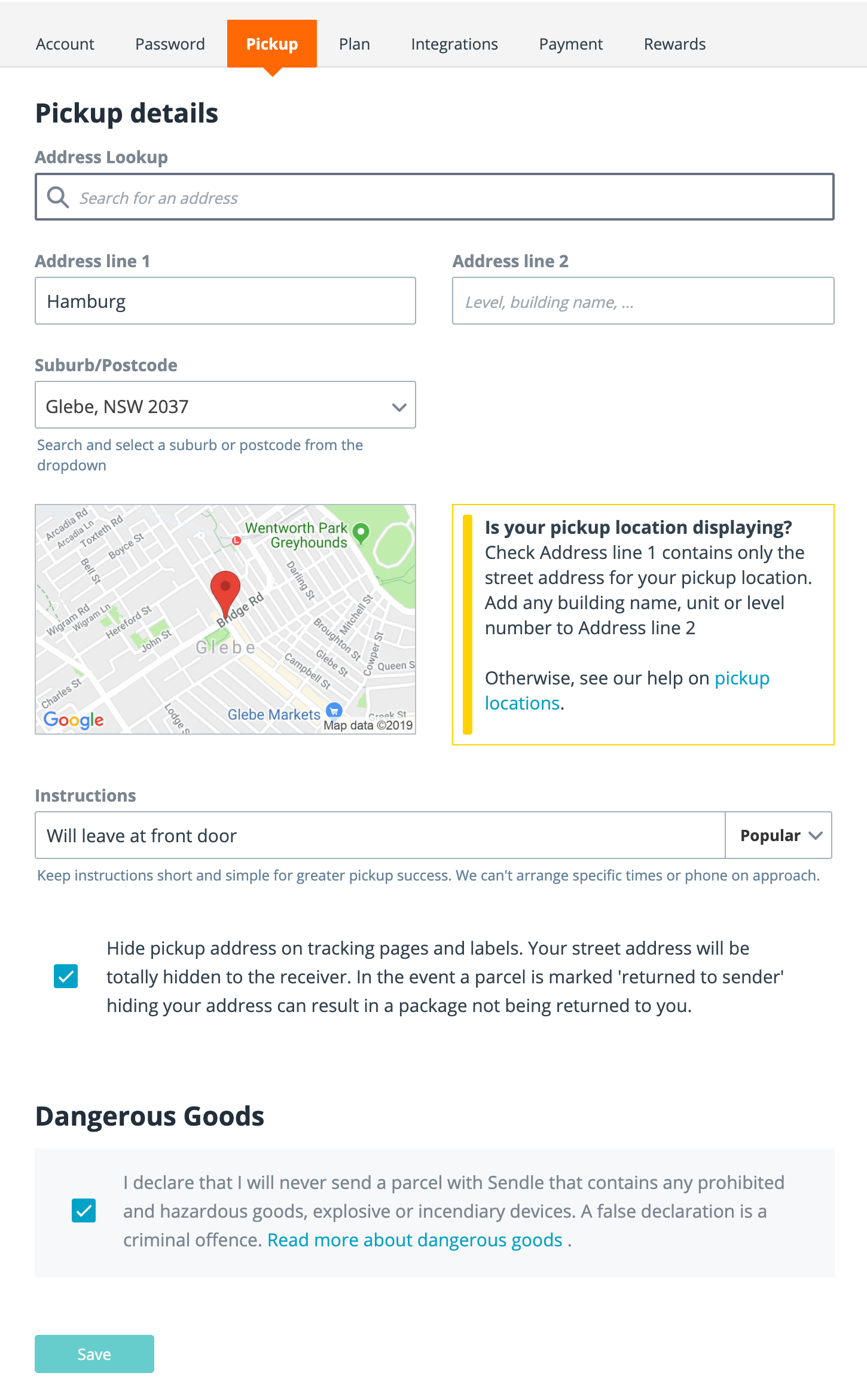Click the shopping cart icon near Glebe Markets
The image size is (867, 1400).
tap(333, 711)
